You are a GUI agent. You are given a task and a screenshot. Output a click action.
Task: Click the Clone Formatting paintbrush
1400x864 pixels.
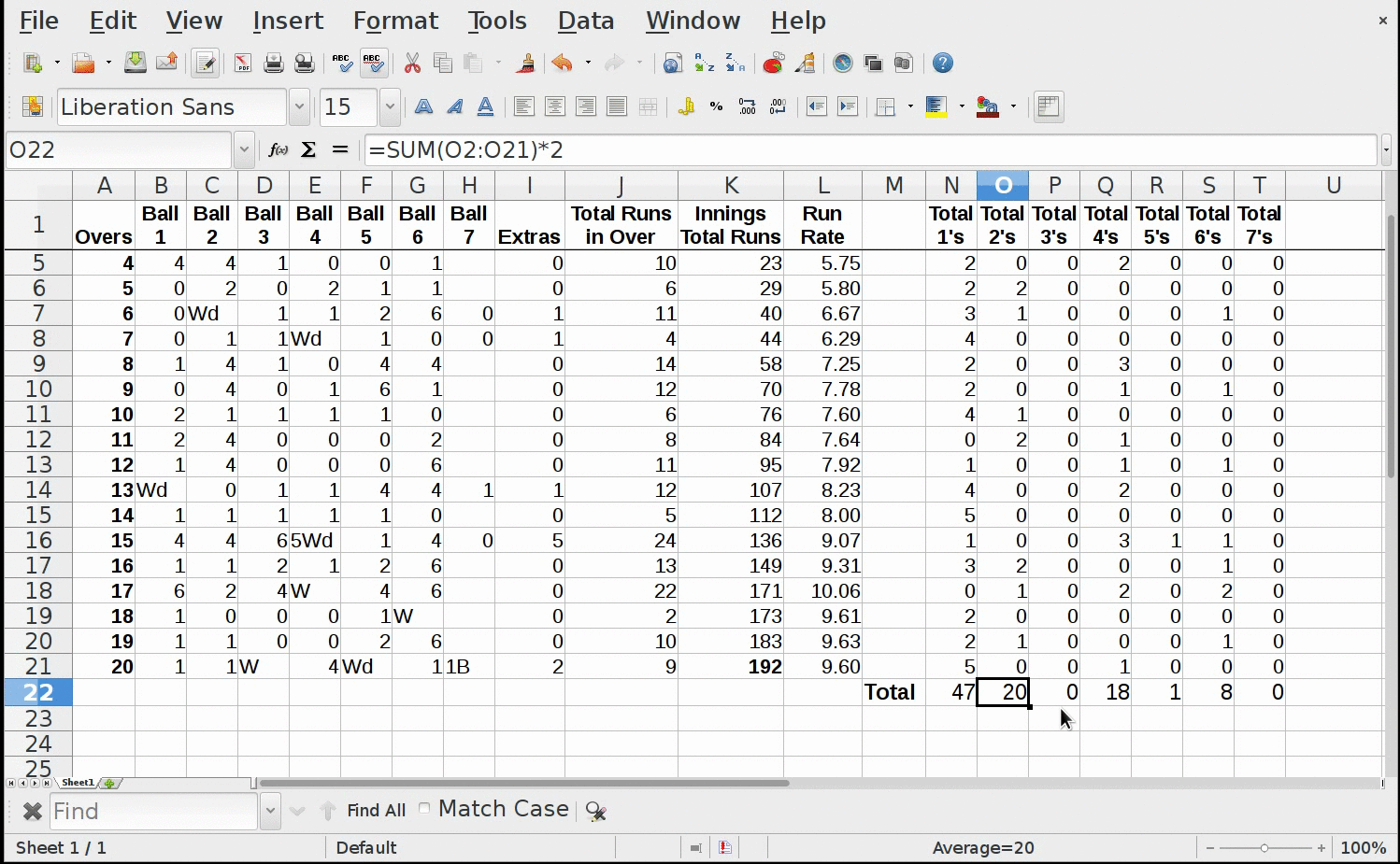[526, 64]
